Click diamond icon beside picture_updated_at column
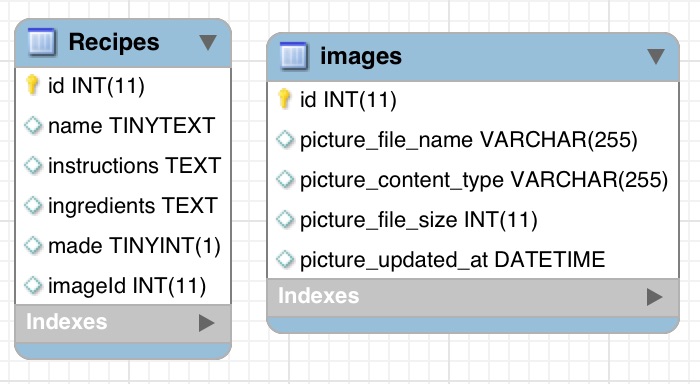The width and height of the screenshot is (700, 384). coord(285,259)
